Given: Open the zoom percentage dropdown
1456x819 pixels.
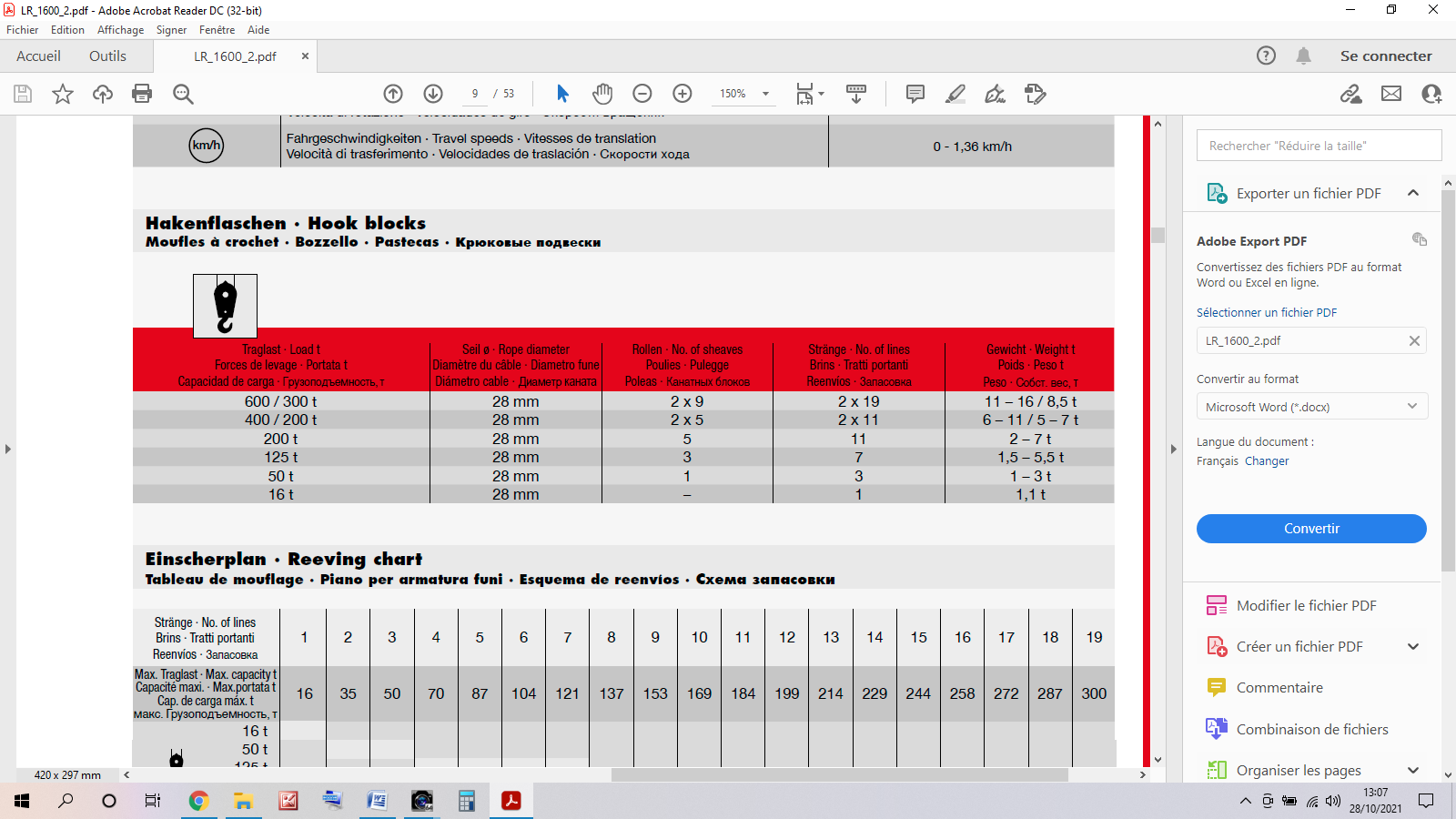Looking at the screenshot, I should [x=764, y=94].
